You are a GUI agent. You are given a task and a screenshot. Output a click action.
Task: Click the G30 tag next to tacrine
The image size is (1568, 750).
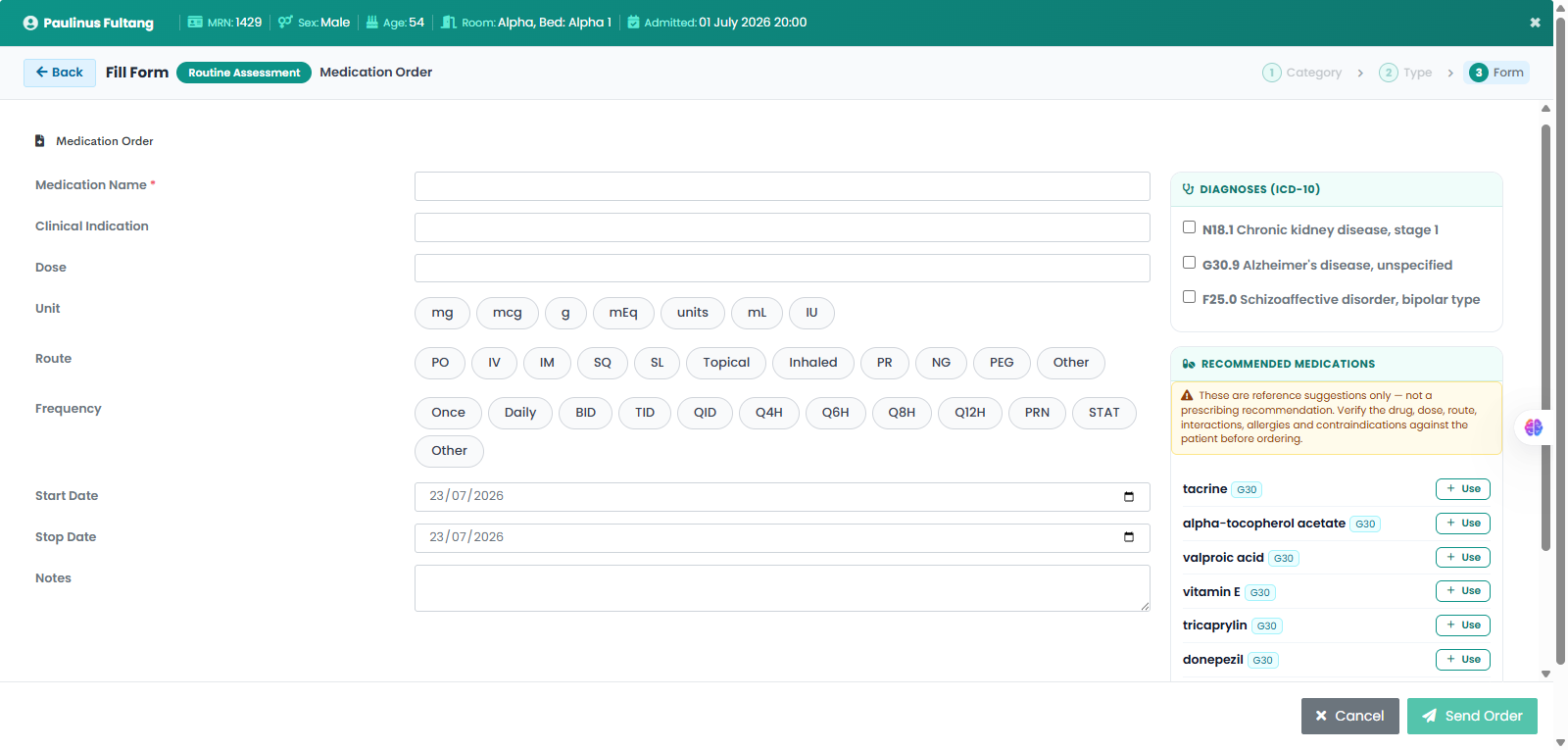(1247, 490)
